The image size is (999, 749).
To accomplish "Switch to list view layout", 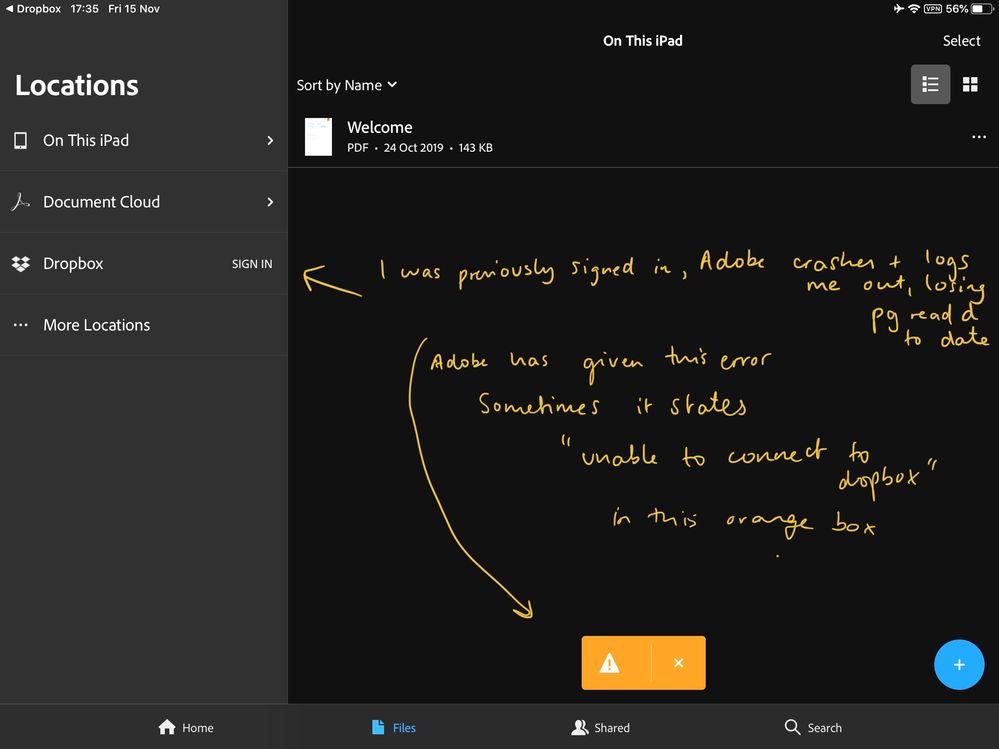I will pyautogui.click(x=930, y=85).
